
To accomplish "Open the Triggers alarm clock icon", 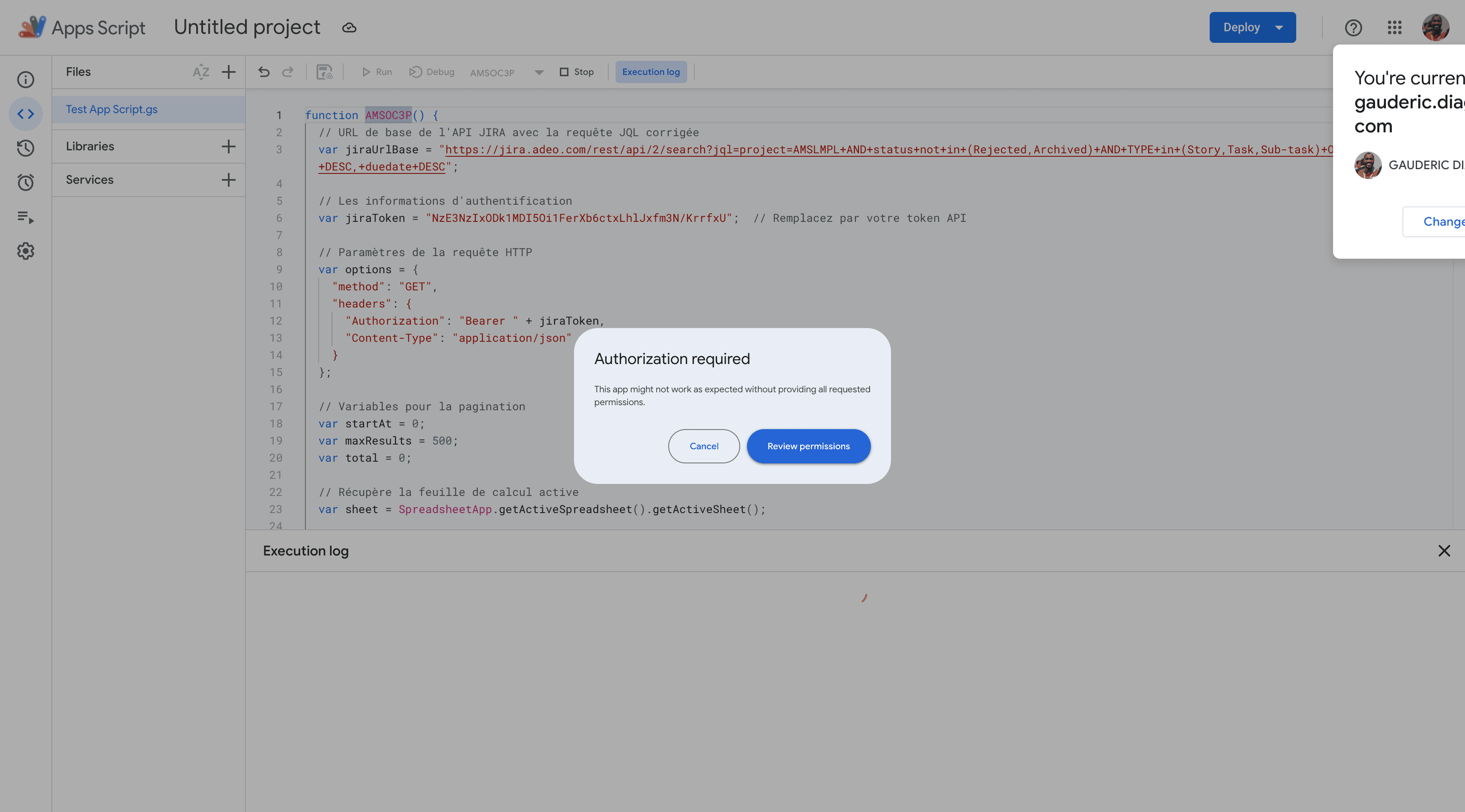I will click(26, 182).
